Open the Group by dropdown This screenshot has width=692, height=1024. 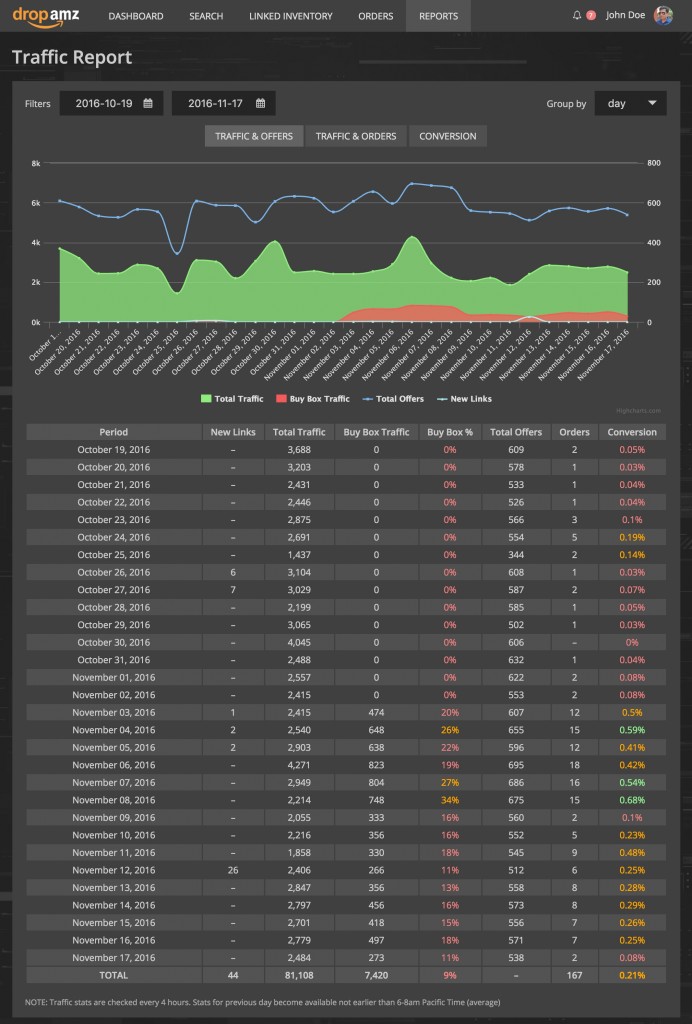pyautogui.click(x=631, y=103)
